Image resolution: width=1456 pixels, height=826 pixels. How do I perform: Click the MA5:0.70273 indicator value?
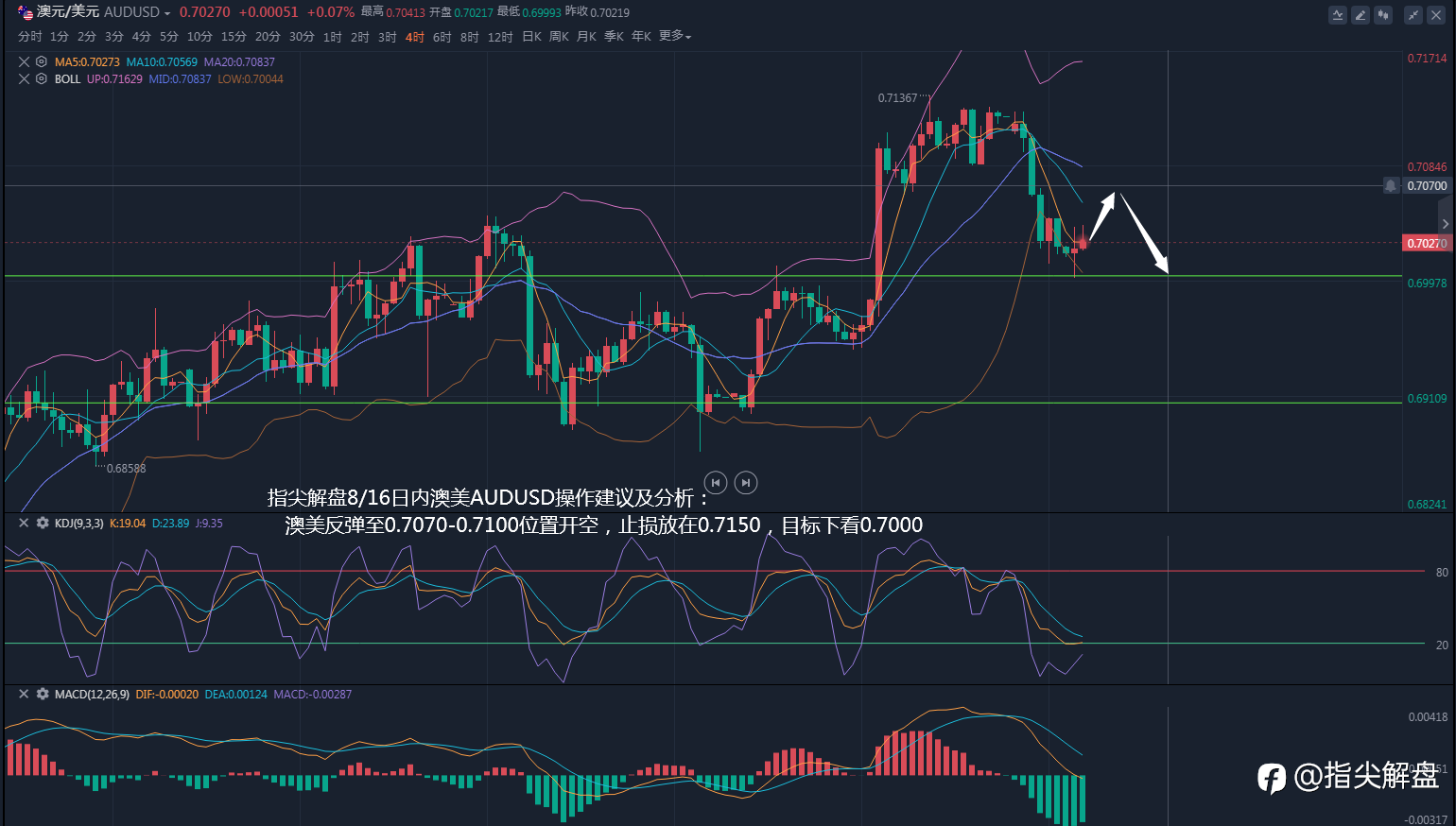pyautogui.click(x=87, y=62)
